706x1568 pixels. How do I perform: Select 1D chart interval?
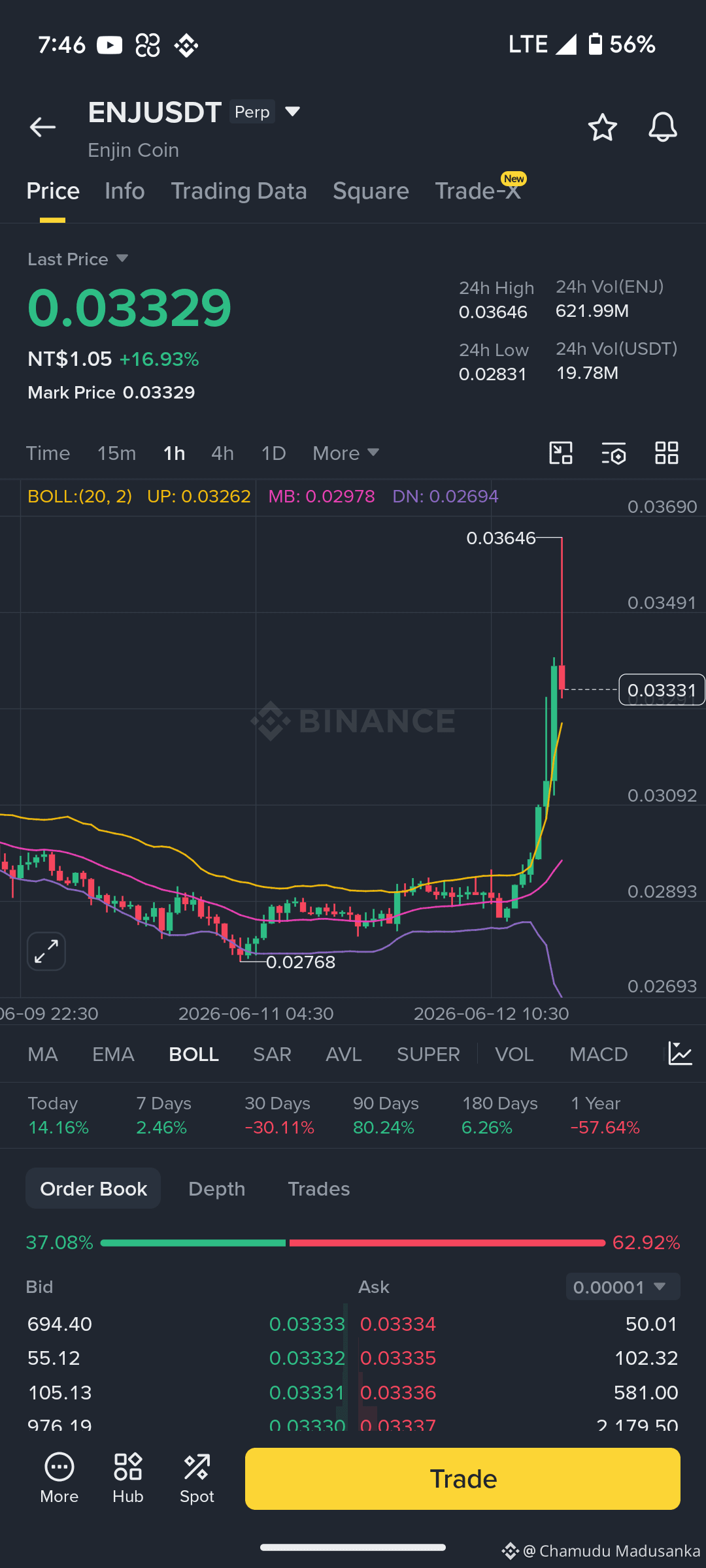click(273, 453)
